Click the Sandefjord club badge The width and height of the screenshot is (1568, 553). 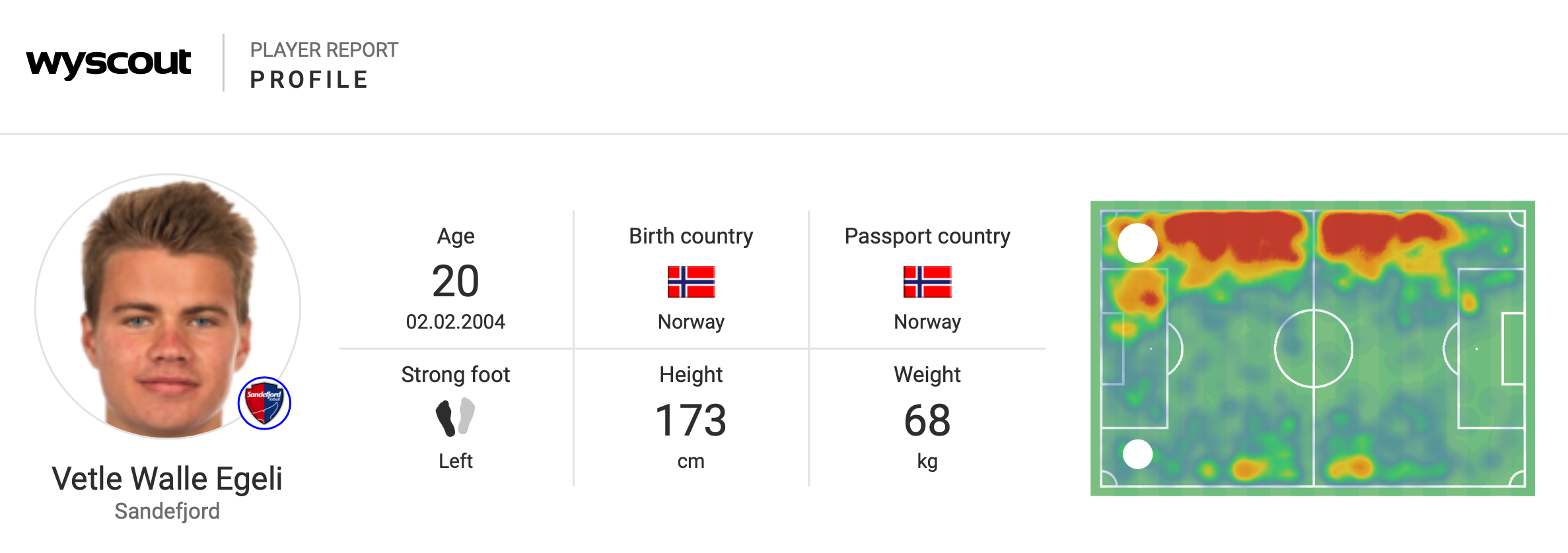click(x=264, y=403)
